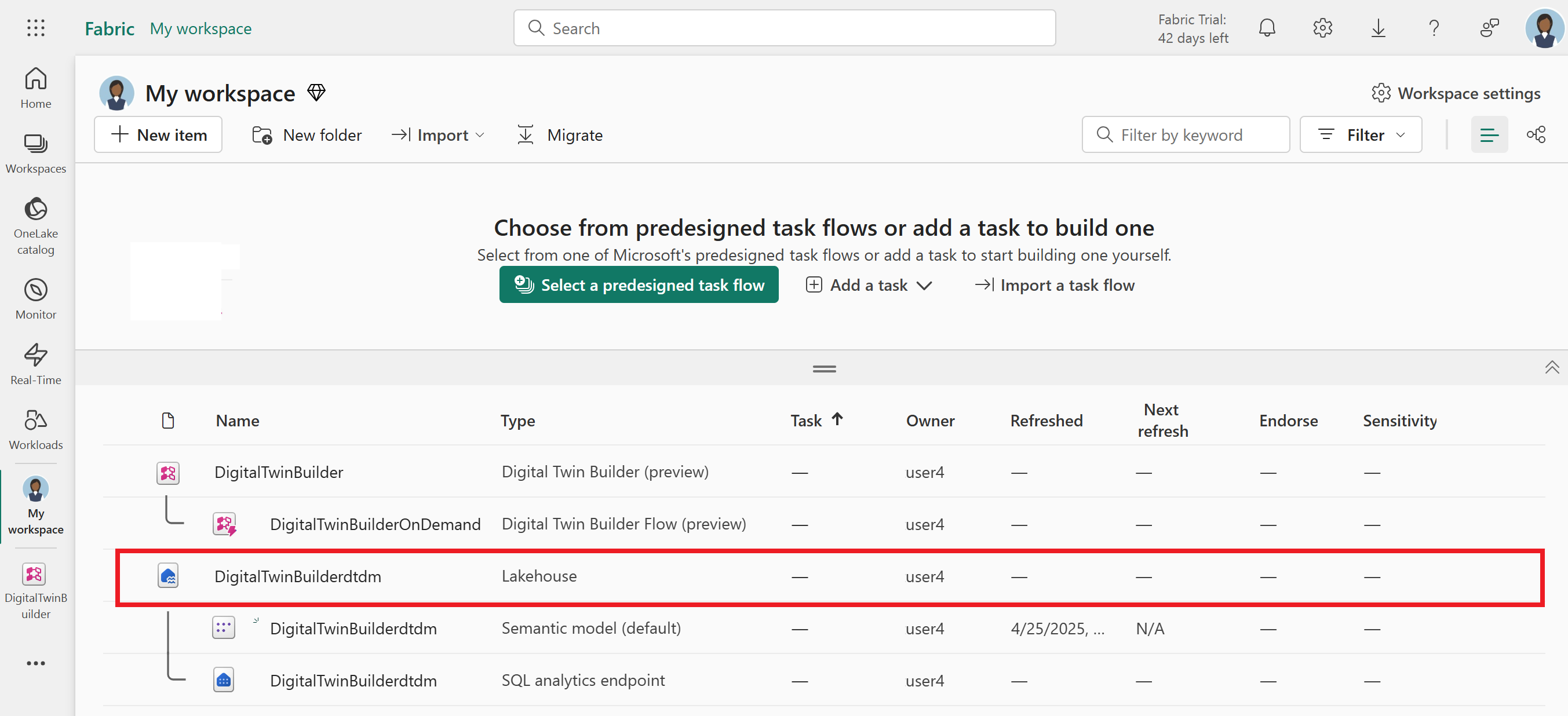Click Select a predesigned task flow
Screen dimensions: 1568x716
(x=638, y=284)
